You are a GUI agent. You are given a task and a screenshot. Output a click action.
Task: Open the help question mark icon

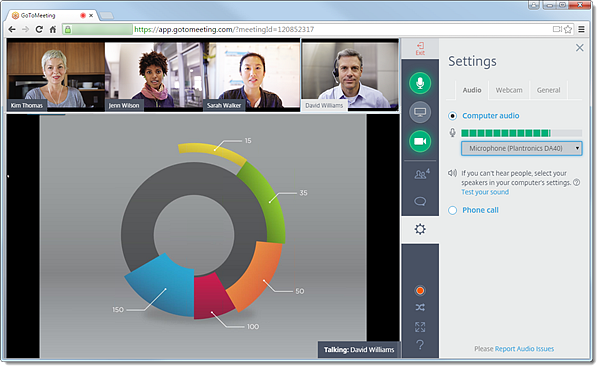[420, 345]
